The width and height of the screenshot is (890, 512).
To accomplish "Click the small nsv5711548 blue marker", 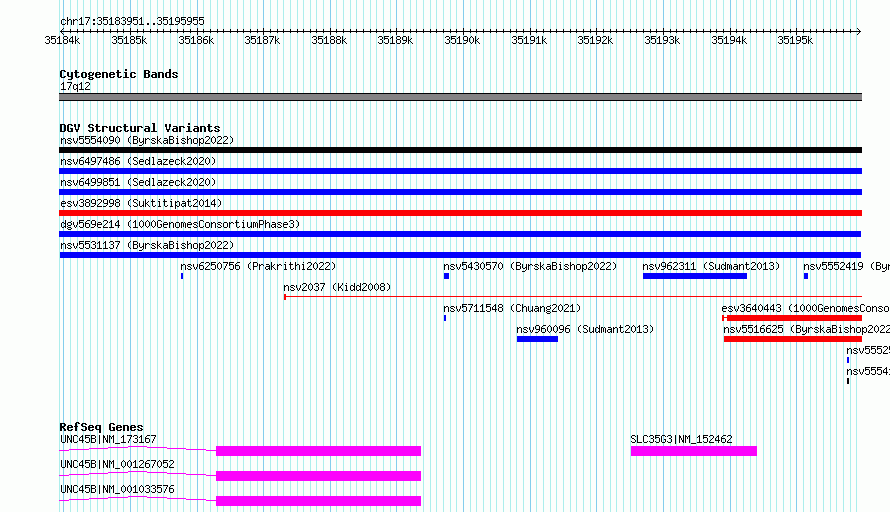I will coord(445,318).
